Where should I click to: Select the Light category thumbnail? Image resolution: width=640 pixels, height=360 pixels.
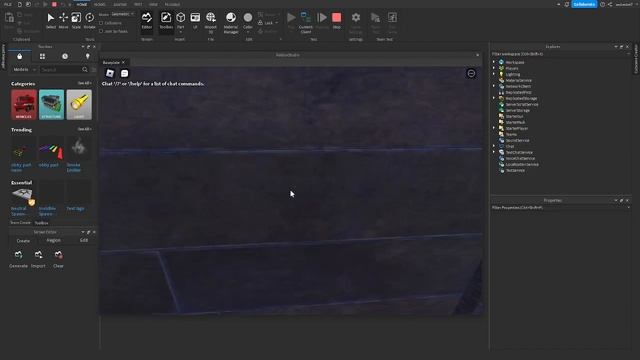coord(79,104)
